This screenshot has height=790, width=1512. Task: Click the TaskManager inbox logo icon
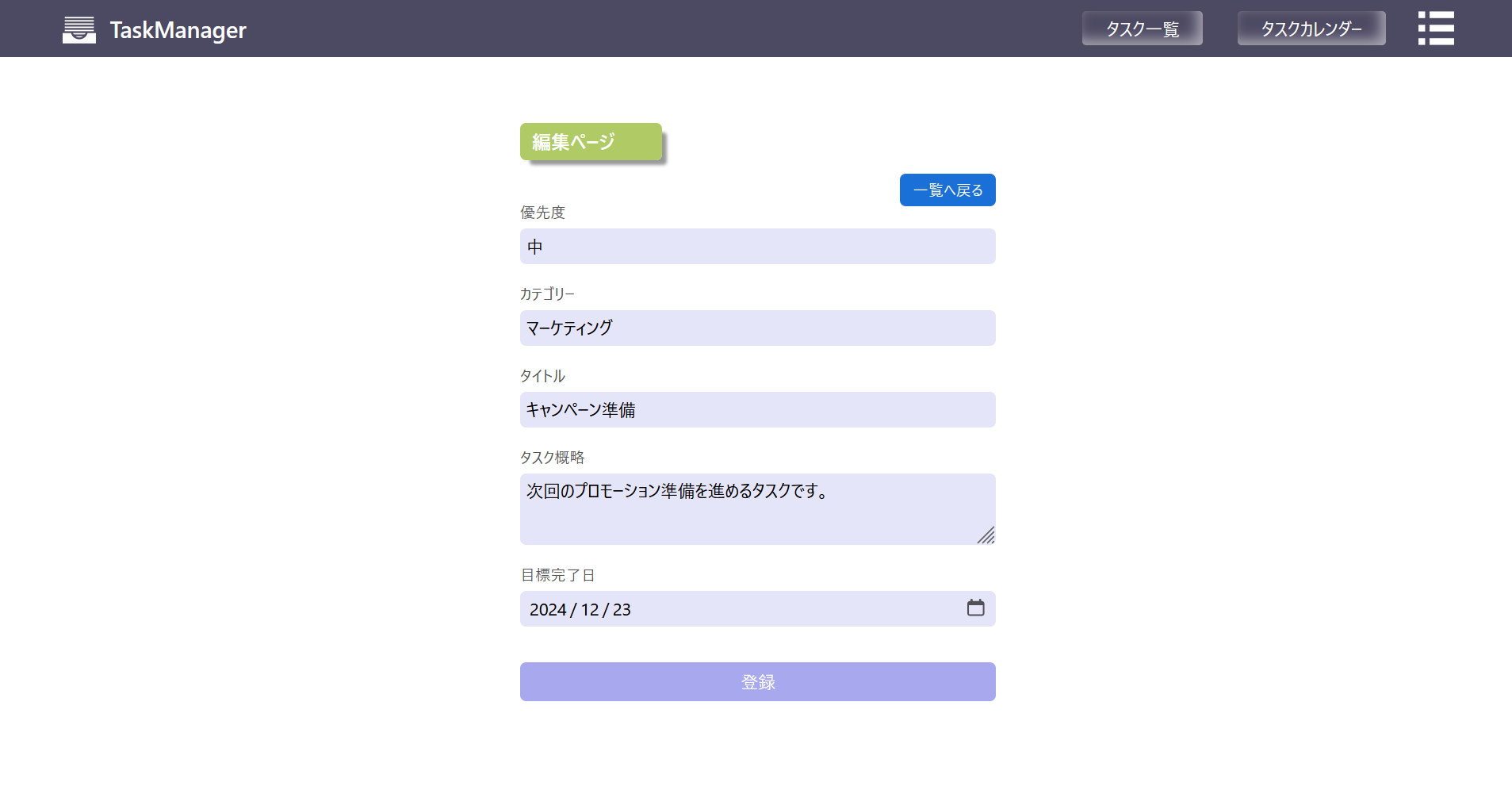click(x=78, y=29)
